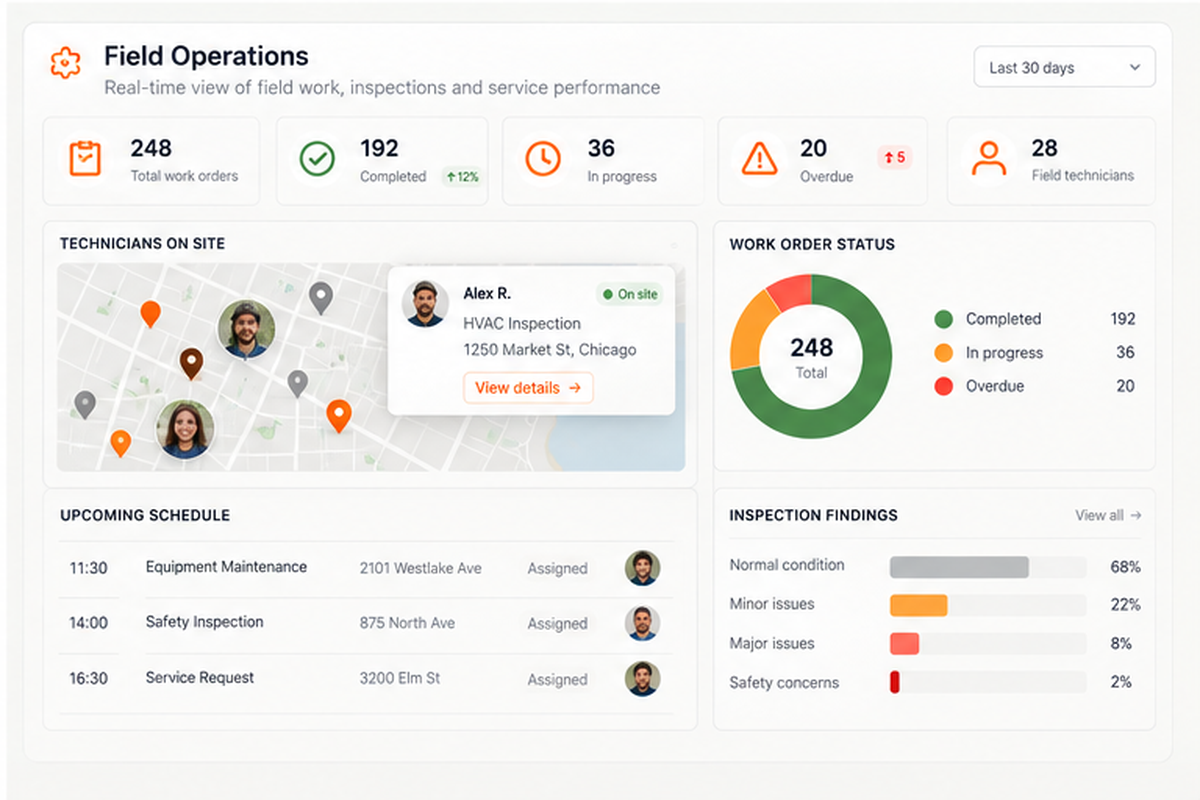Click the HVAC Inspection text in the popup
This screenshot has height=800, width=1200.
522,324
